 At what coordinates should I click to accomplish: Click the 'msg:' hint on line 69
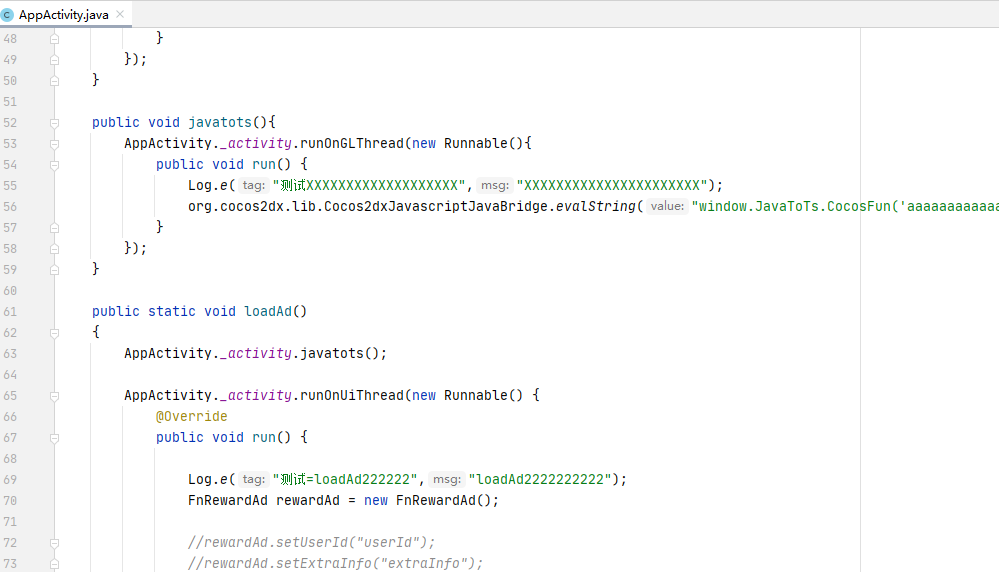(x=448, y=480)
